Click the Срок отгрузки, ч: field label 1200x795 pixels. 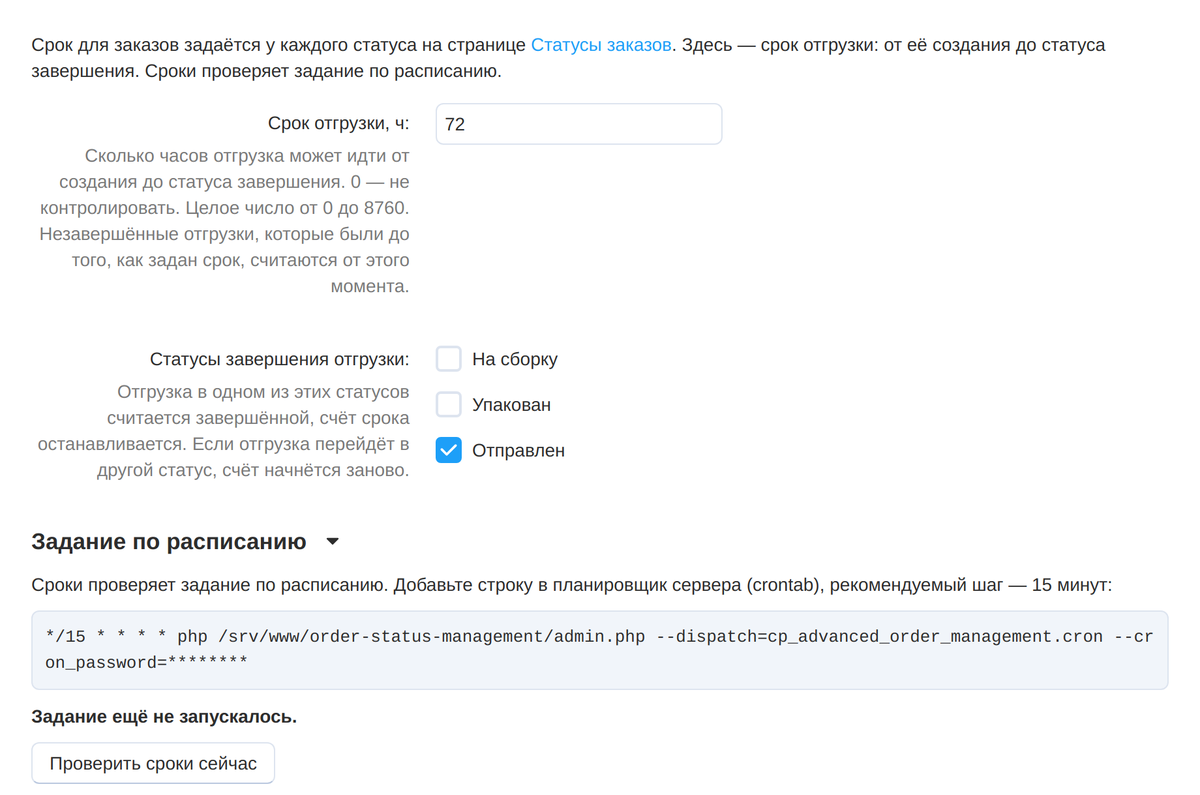point(339,124)
